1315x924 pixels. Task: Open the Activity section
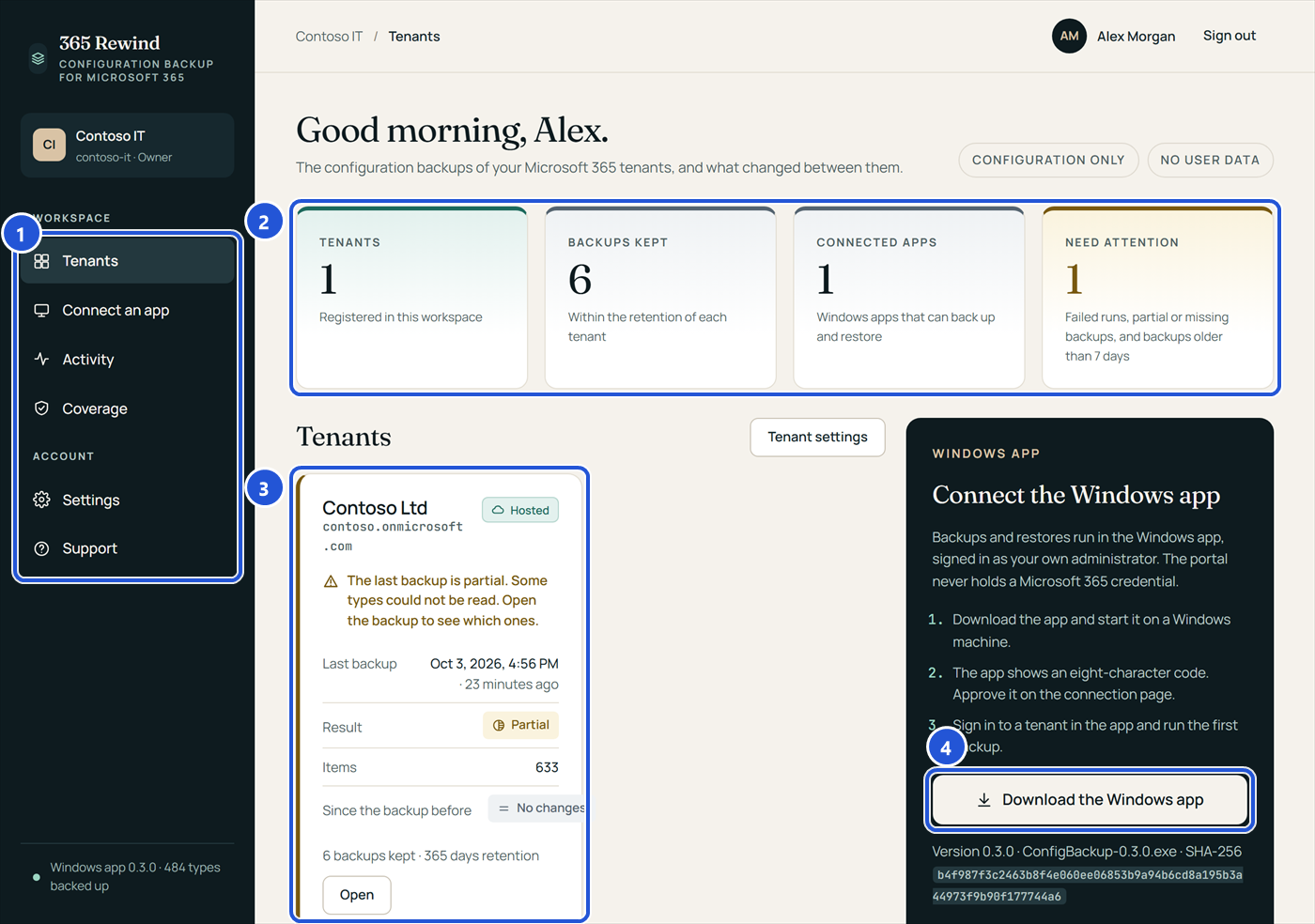(x=128, y=360)
